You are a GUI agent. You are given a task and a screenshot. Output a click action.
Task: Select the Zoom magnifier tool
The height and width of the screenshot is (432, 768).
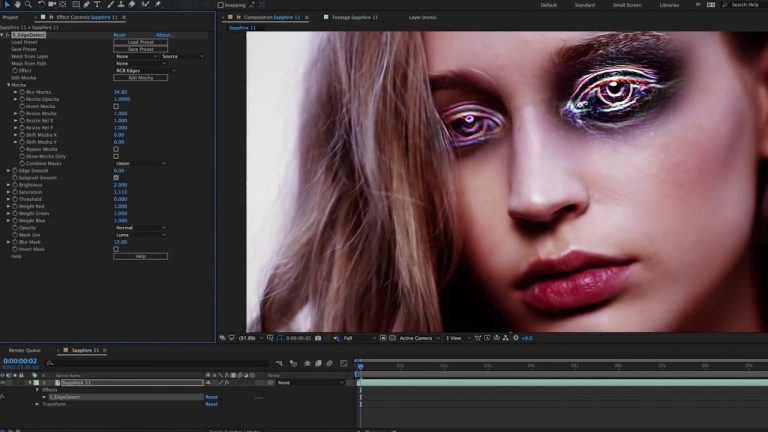pyautogui.click(x=28, y=5)
